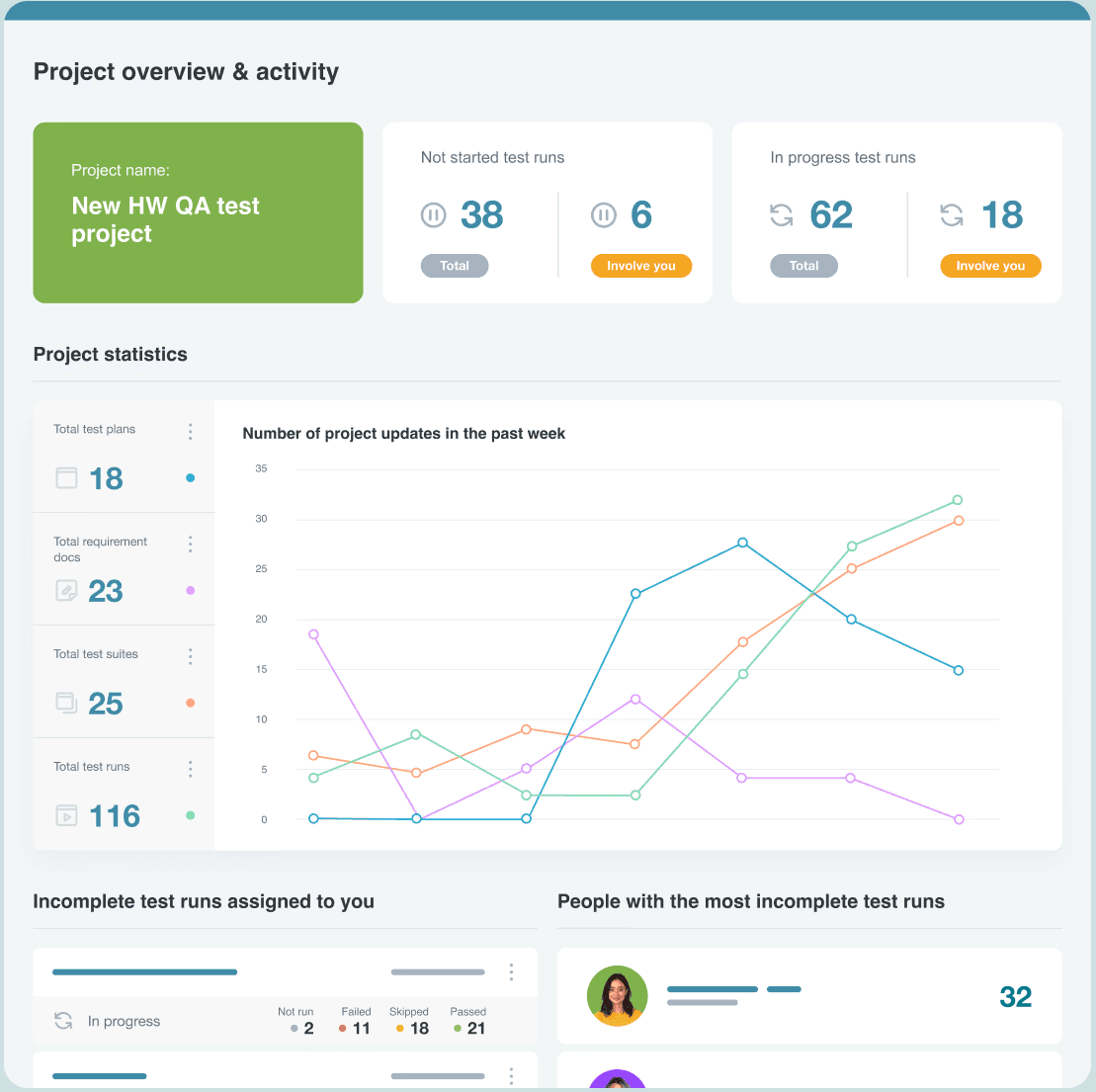Open the options menu for Total requirement docs

tap(190, 544)
